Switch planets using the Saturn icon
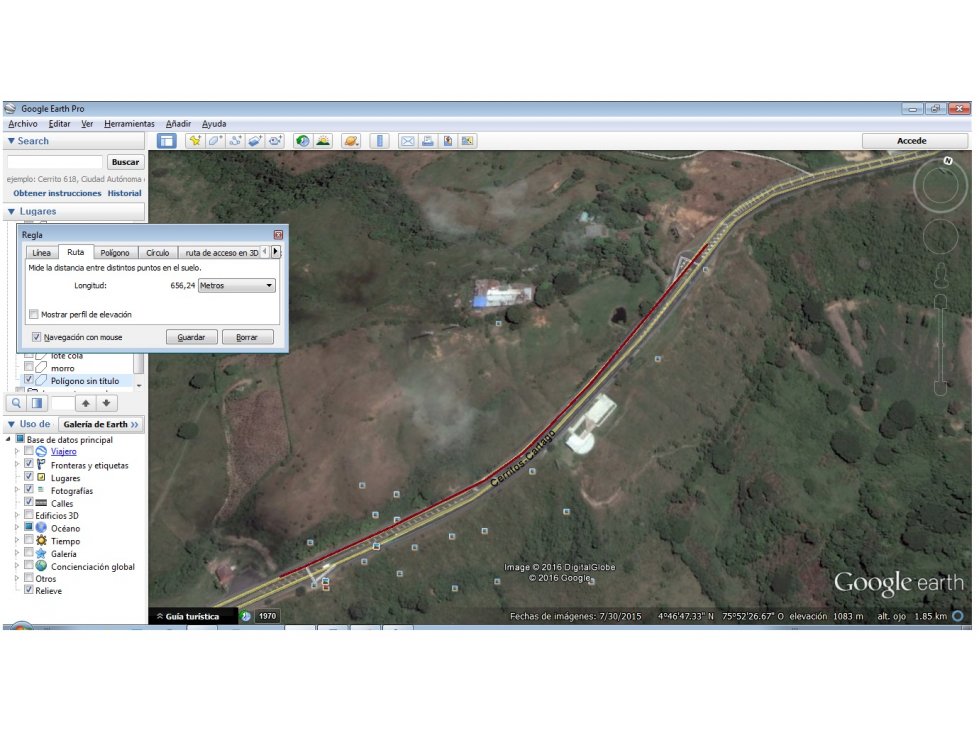Image resolution: width=979 pixels, height=734 pixels. click(x=351, y=141)
